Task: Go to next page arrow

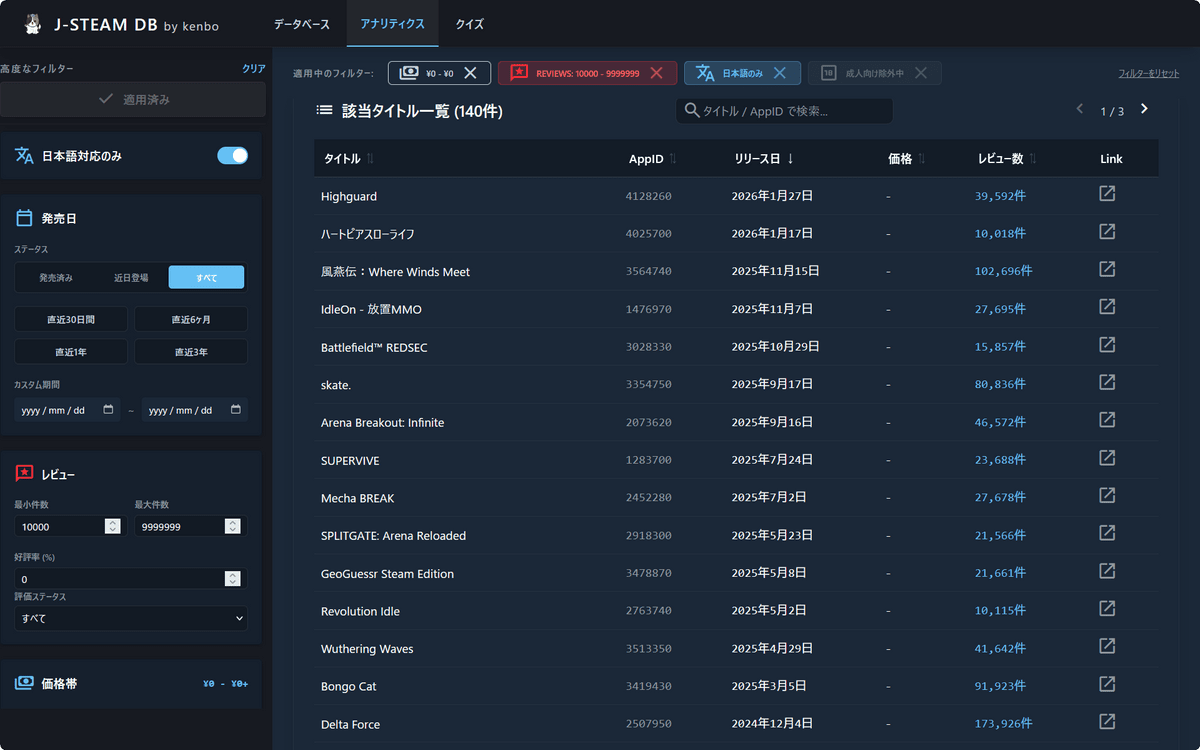Action: (1144, 109)
